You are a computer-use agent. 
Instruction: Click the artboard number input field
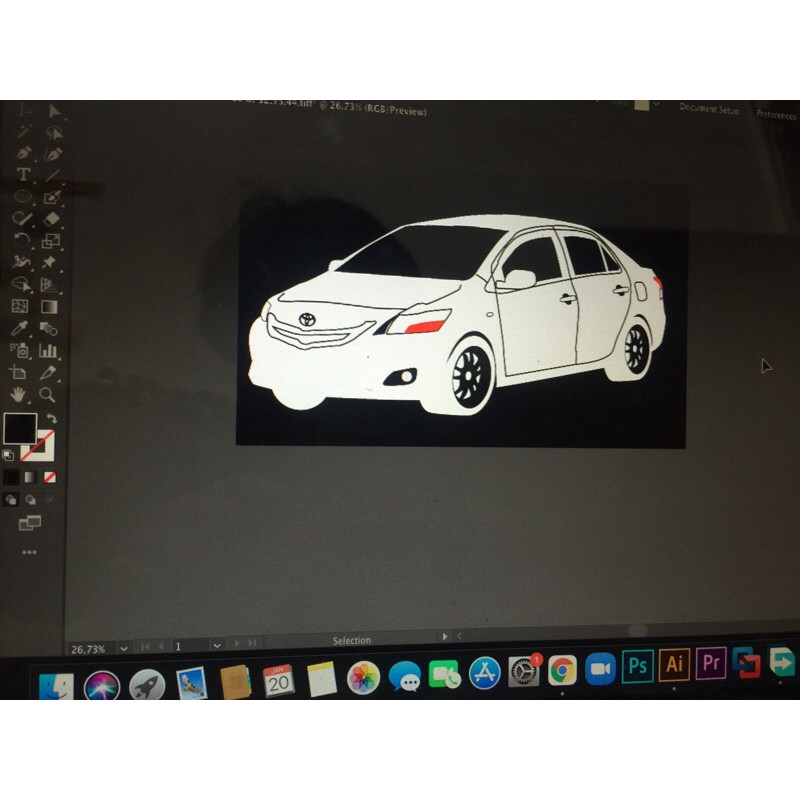point(178,643)
